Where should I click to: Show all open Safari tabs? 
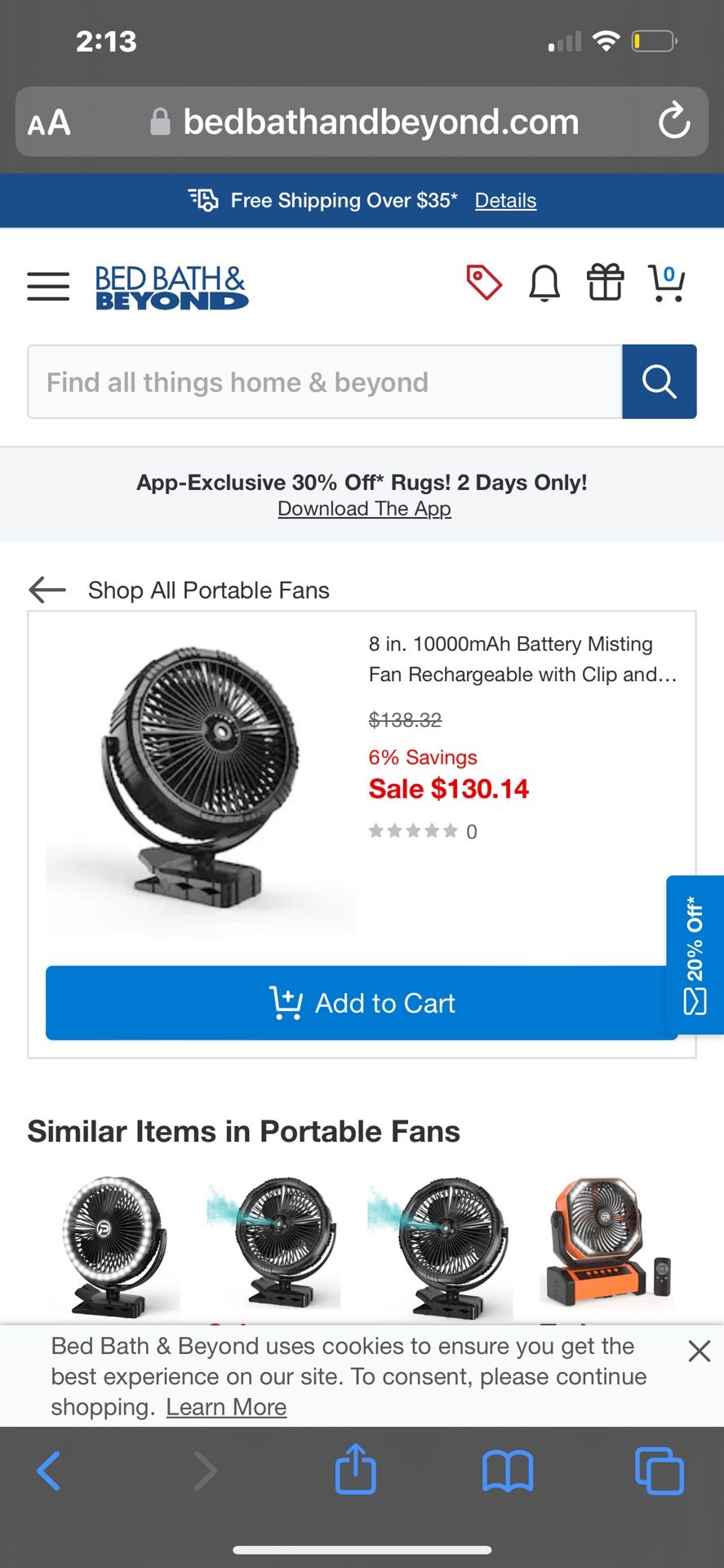pos(659,1470)
